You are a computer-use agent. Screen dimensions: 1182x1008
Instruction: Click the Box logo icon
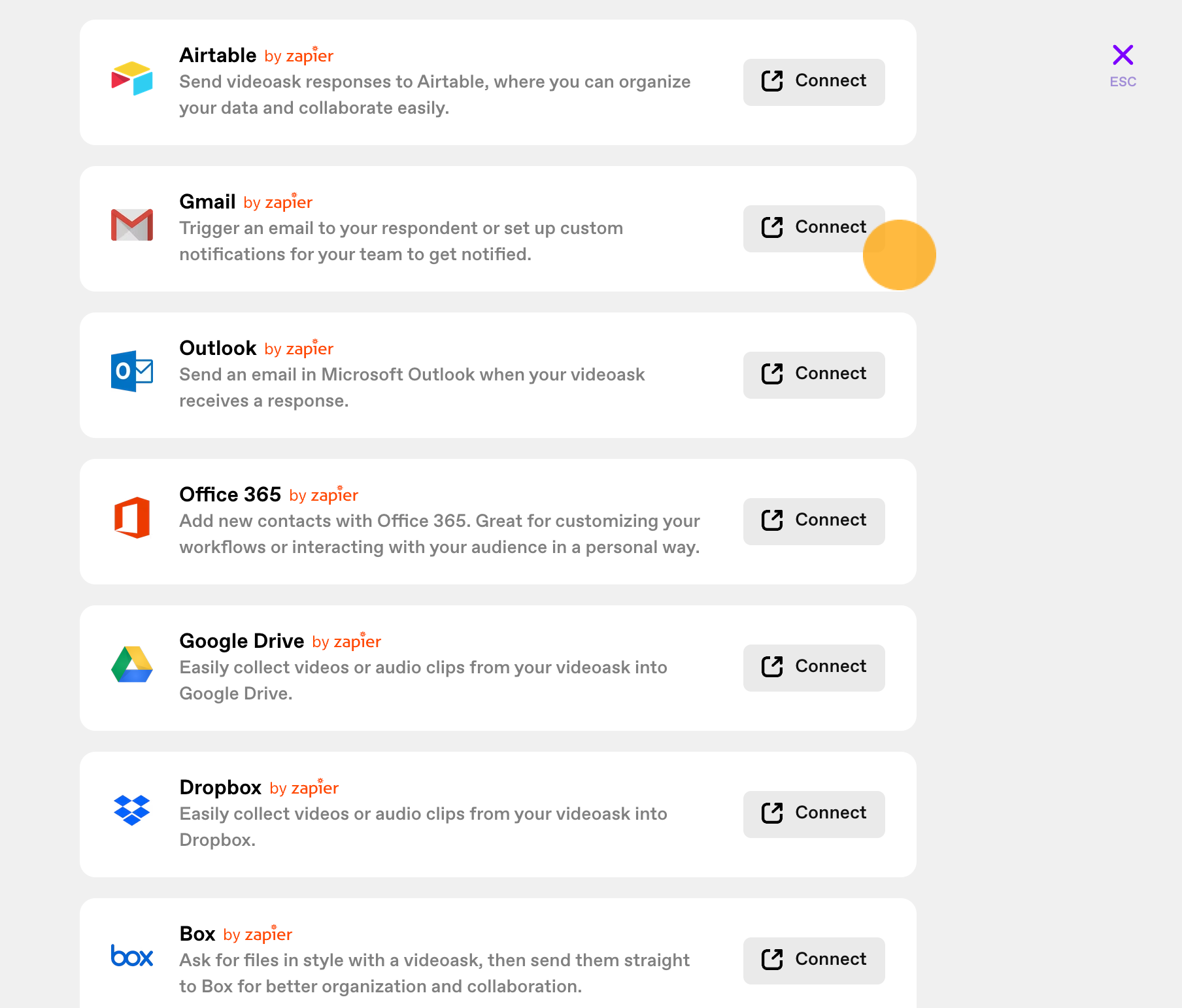tap(132, 956)
